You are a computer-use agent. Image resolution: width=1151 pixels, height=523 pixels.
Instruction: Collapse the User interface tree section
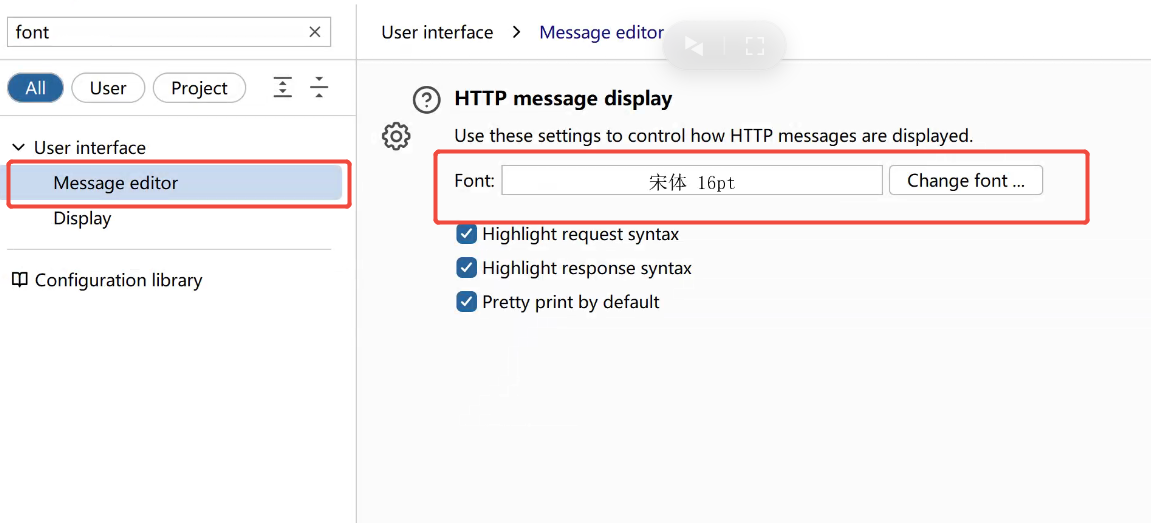coord(18,147)
